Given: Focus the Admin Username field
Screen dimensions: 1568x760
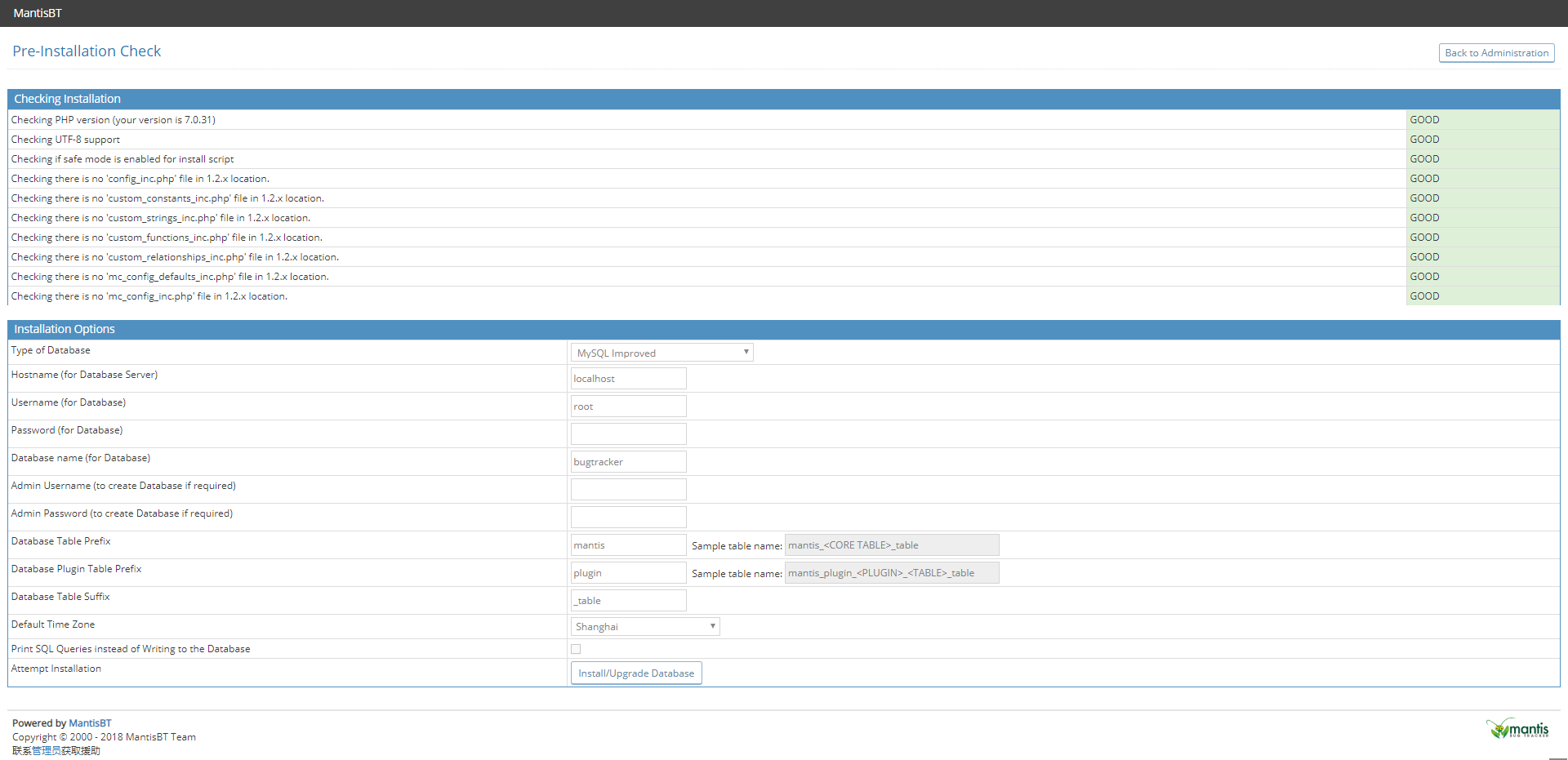Looking at the screenshot, I should tap(628, 490).
